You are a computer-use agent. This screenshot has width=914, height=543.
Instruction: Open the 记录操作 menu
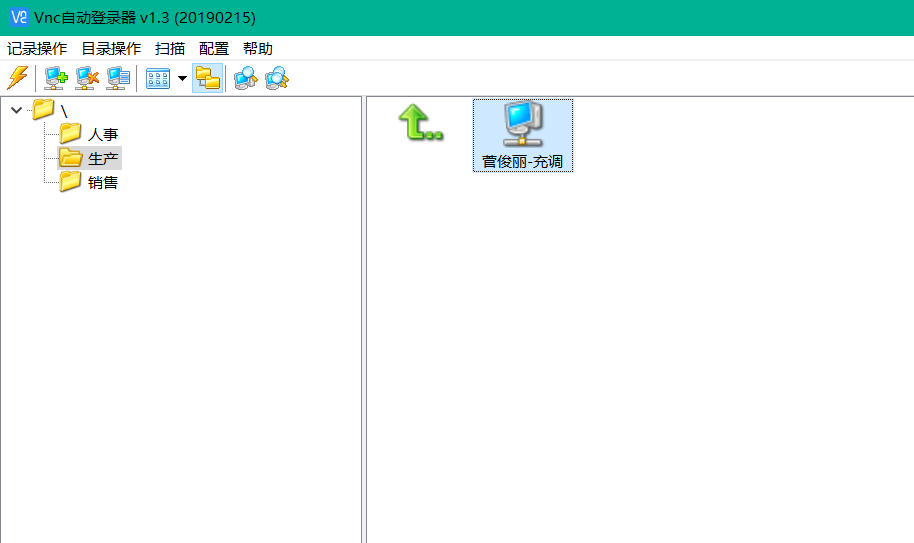(37, 48)
